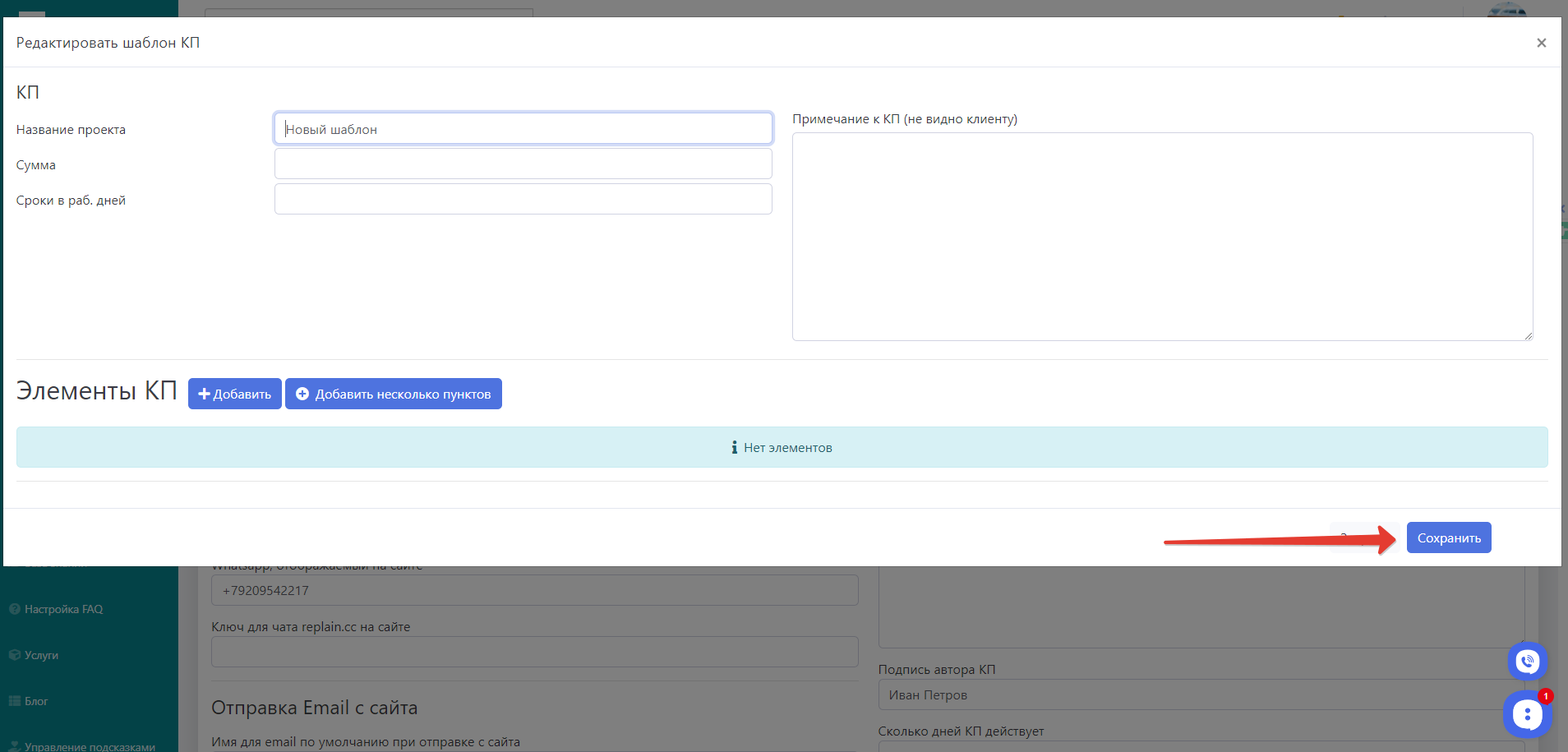Click circled plus icon on multi-add button
The image size is (1568, 752).
[302, 394]
